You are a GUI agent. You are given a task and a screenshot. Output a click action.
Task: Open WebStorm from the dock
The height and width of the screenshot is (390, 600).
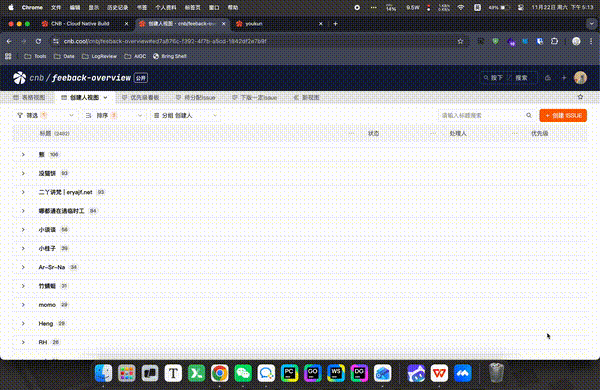[x=336, y=373]
